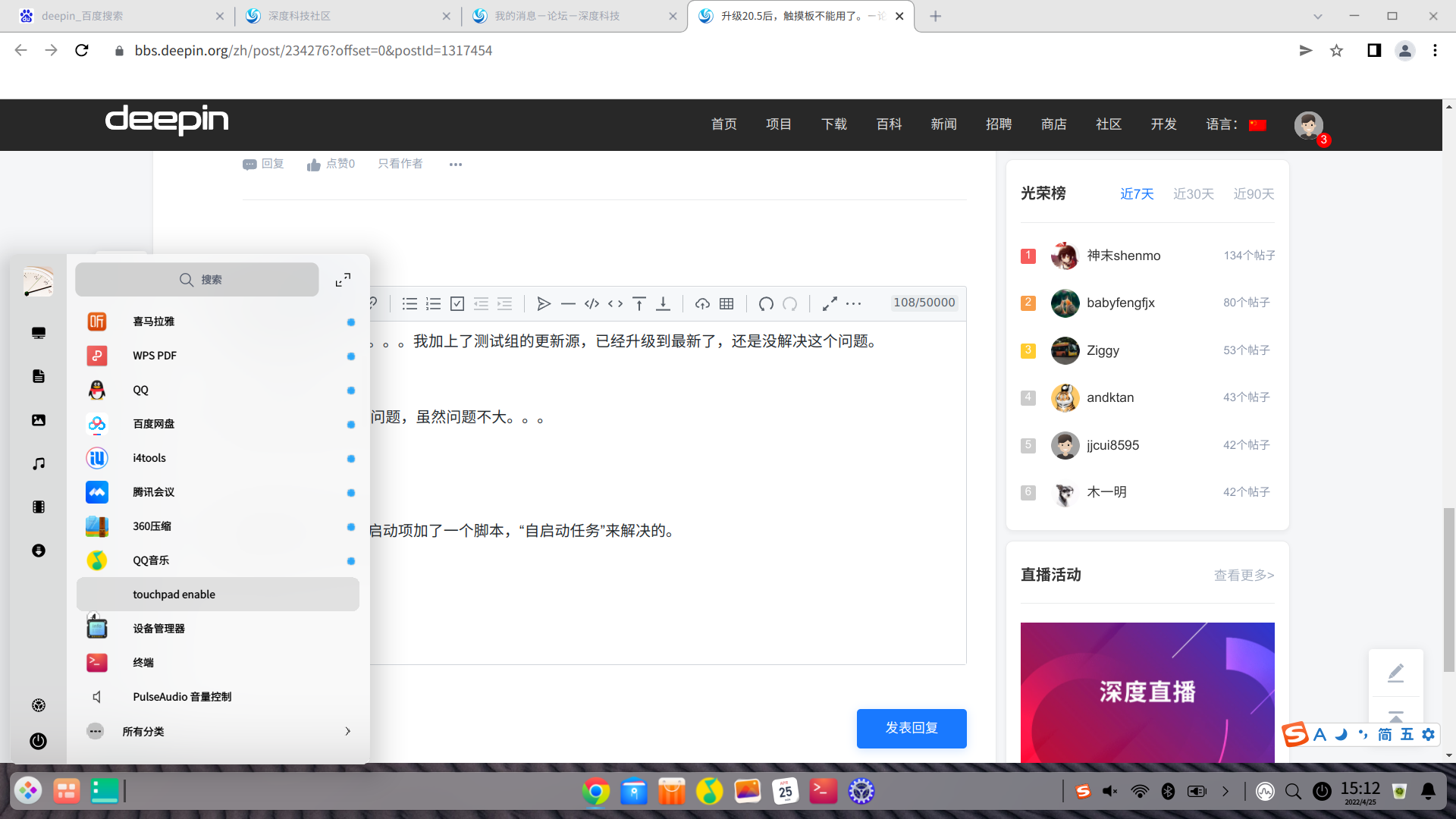1456x819 pixels.
Task: Open the 社区 navigation menu item
Action: [1108, 124]
